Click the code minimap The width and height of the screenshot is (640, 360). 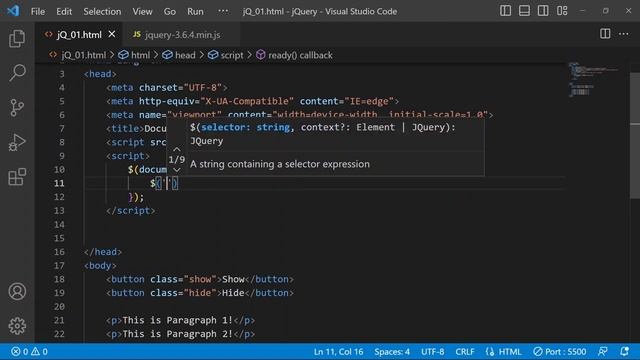pyautogui.click(x=594, y=80)
